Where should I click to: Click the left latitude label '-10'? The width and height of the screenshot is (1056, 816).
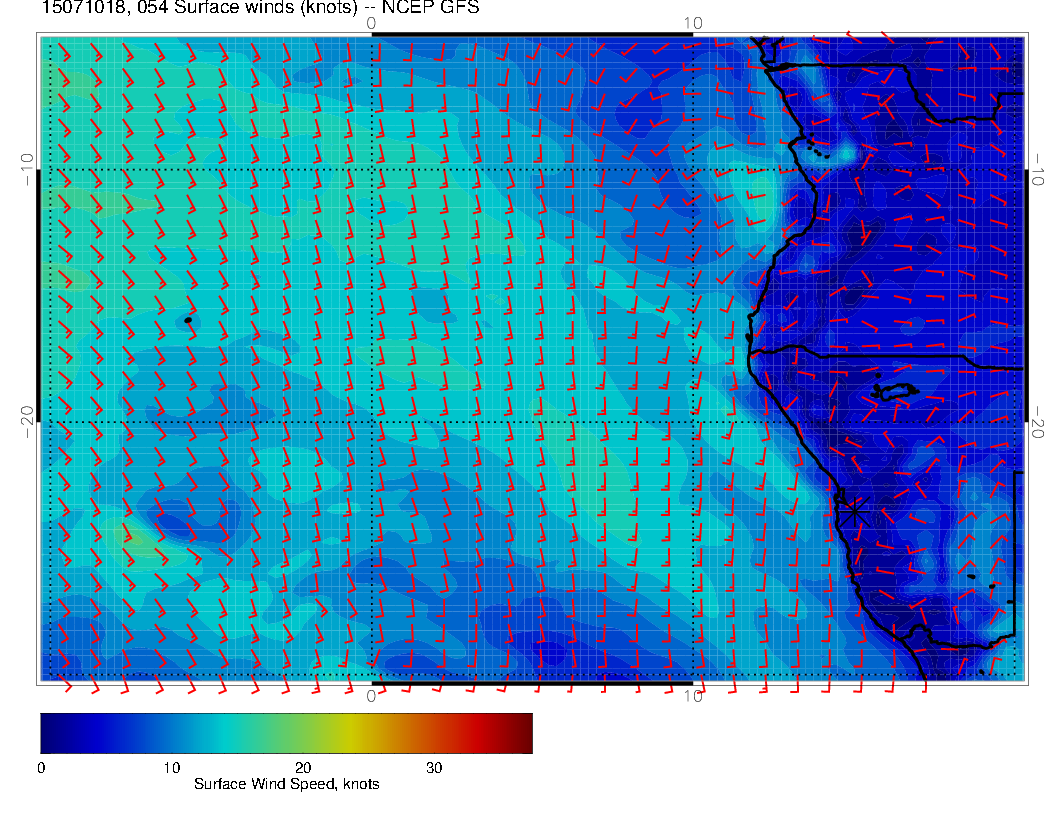[27, 170]
